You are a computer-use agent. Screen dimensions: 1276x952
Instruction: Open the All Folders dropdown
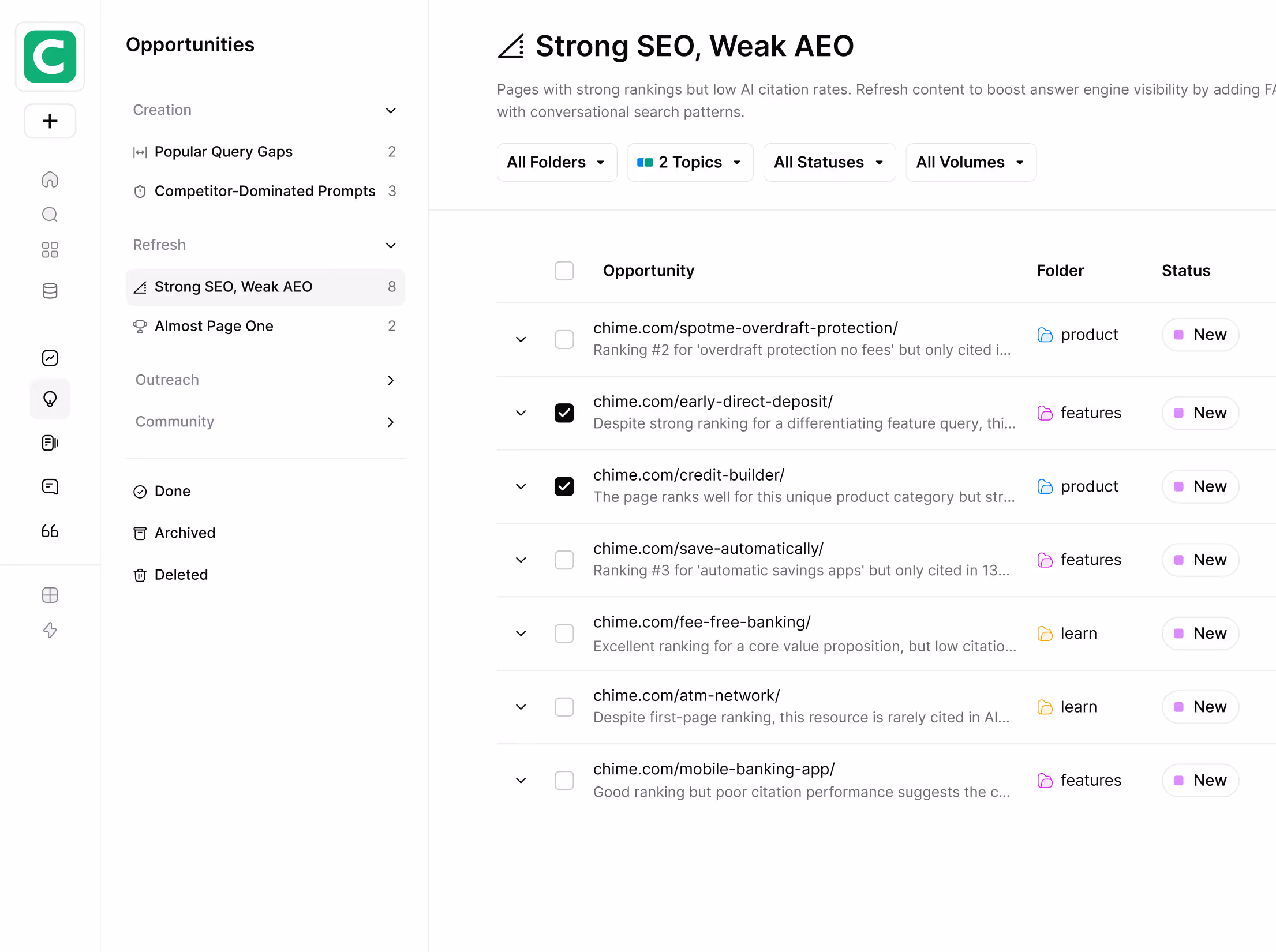(556, 163)
